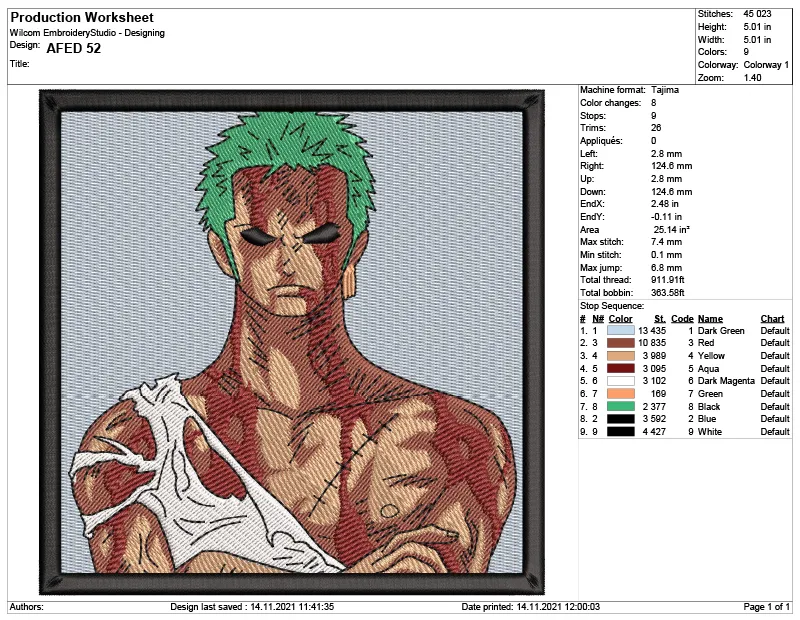800x620 pixels.
Task: Click the stitches value '45 023'
Action: (757, 14)
